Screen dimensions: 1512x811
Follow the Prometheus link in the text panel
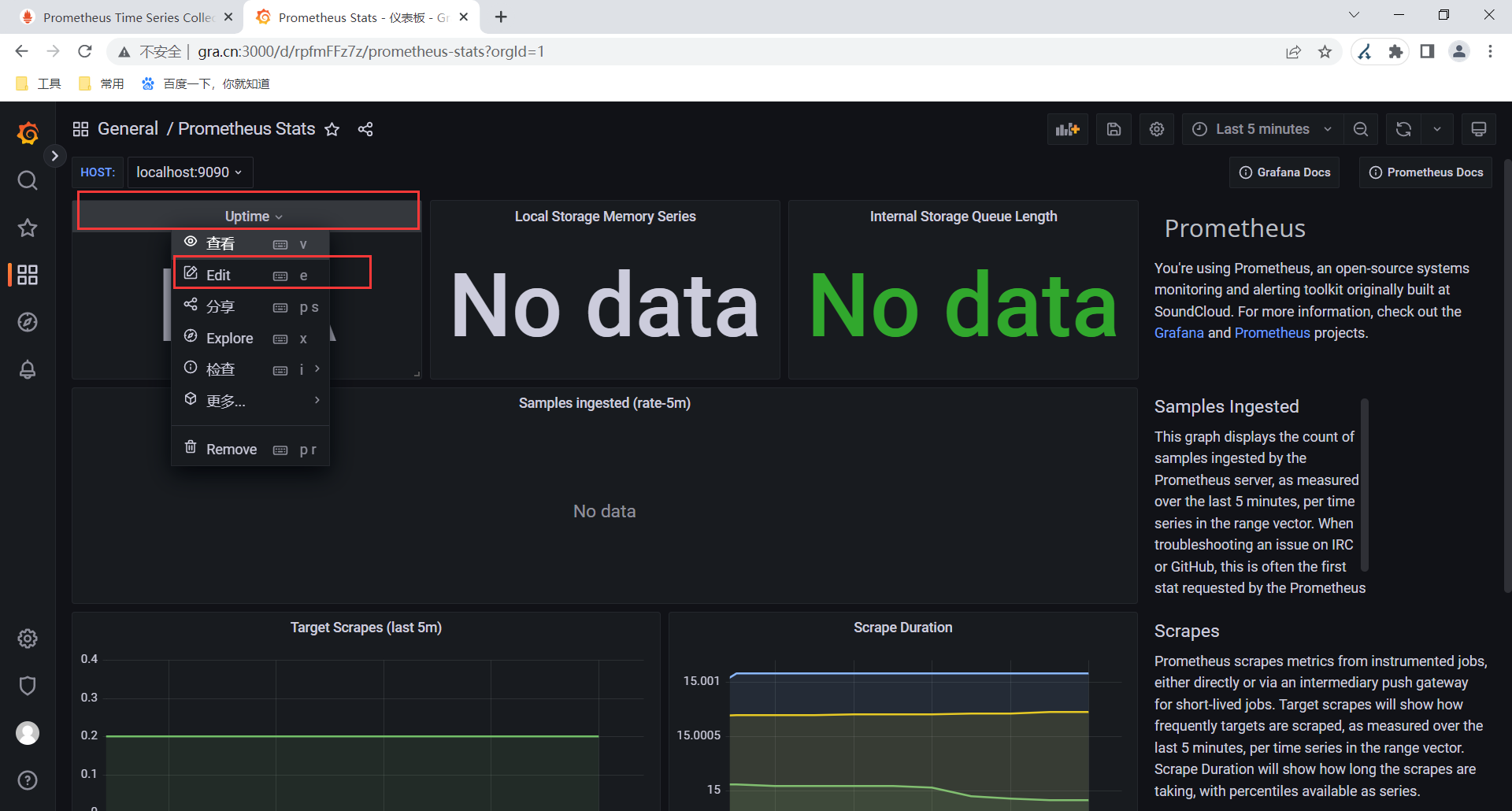[x=1272, y=333]
